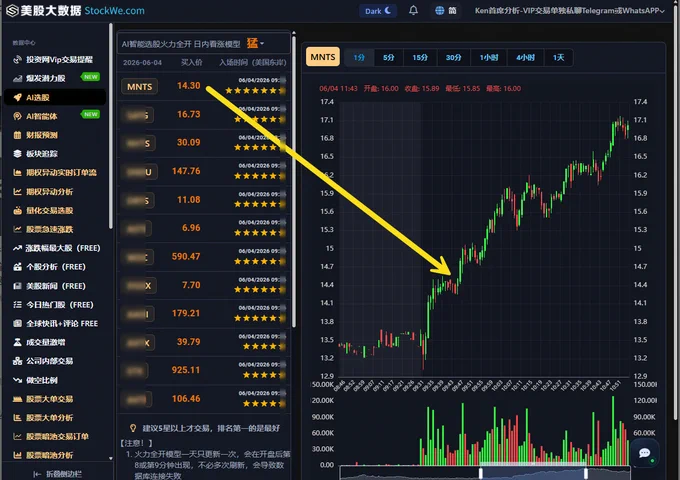Expand the Ken首席分析 account dropdown

click(x=569, y=11)
